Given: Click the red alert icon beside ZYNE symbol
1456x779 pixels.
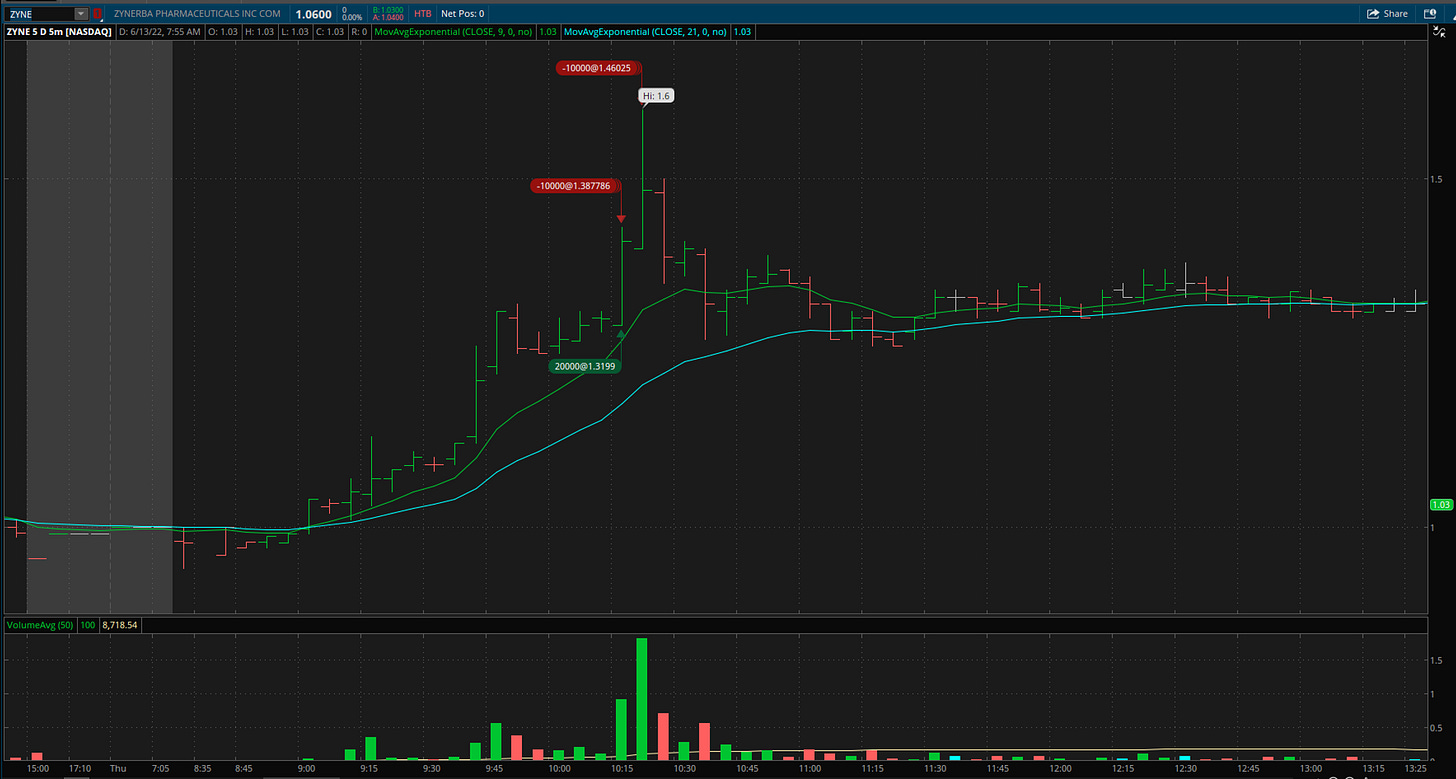Looking at the screenshot, I should point(96,14).
